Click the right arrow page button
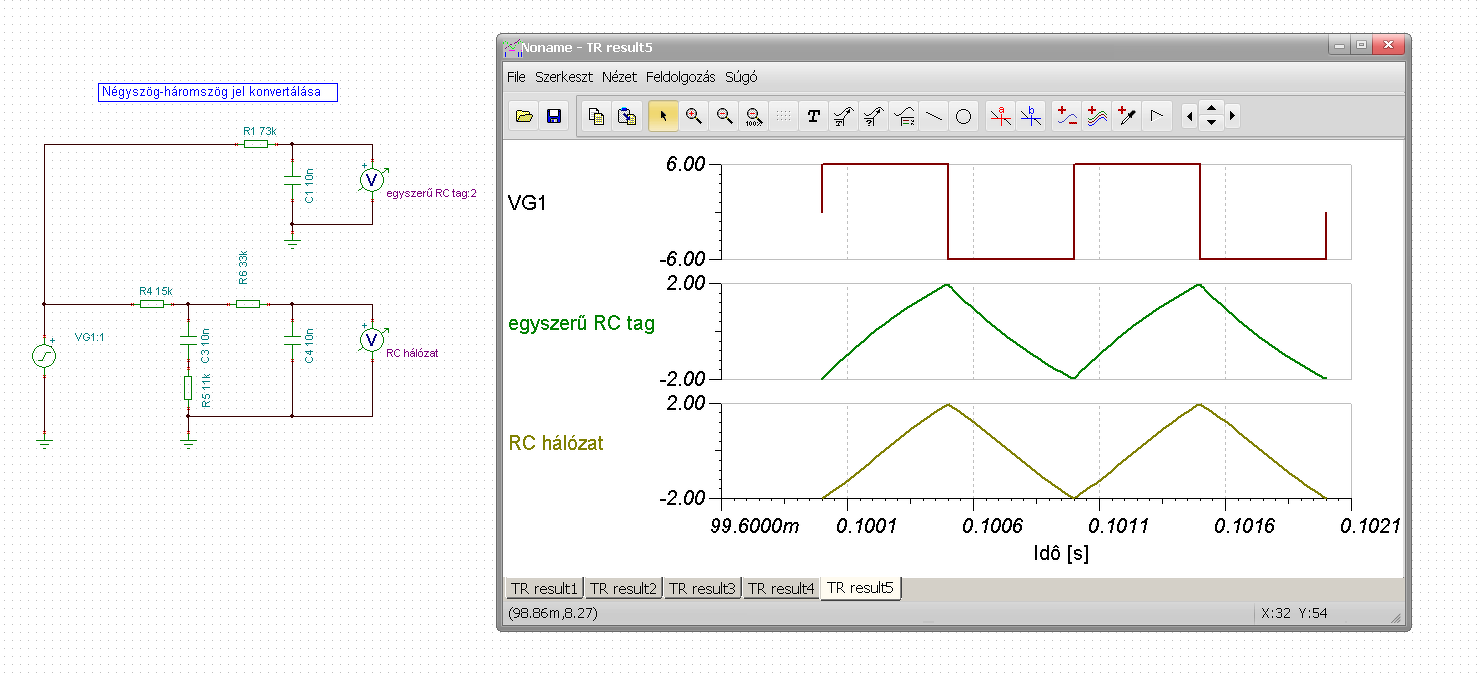Image resolution: width=1482 pixels, height=677 pixels. coord(1232,116)
